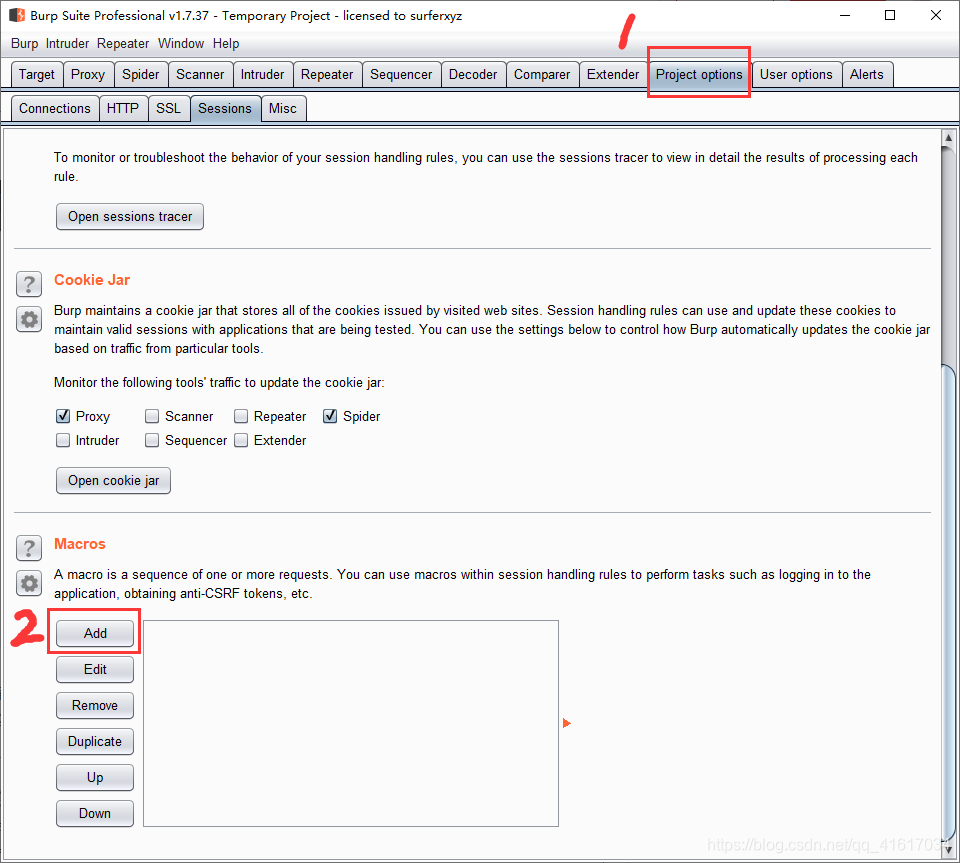Open the Cookie Jar settings gear

coord(29,319)
